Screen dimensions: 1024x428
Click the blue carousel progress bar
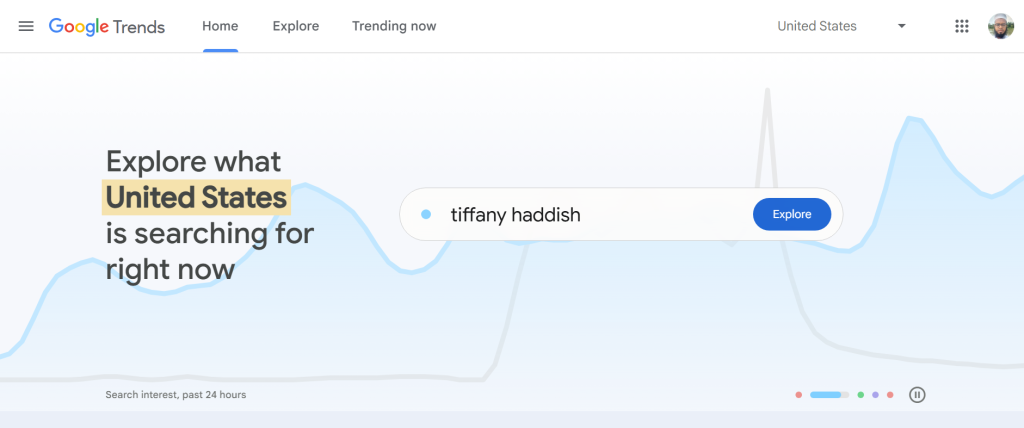click(829, 395)
